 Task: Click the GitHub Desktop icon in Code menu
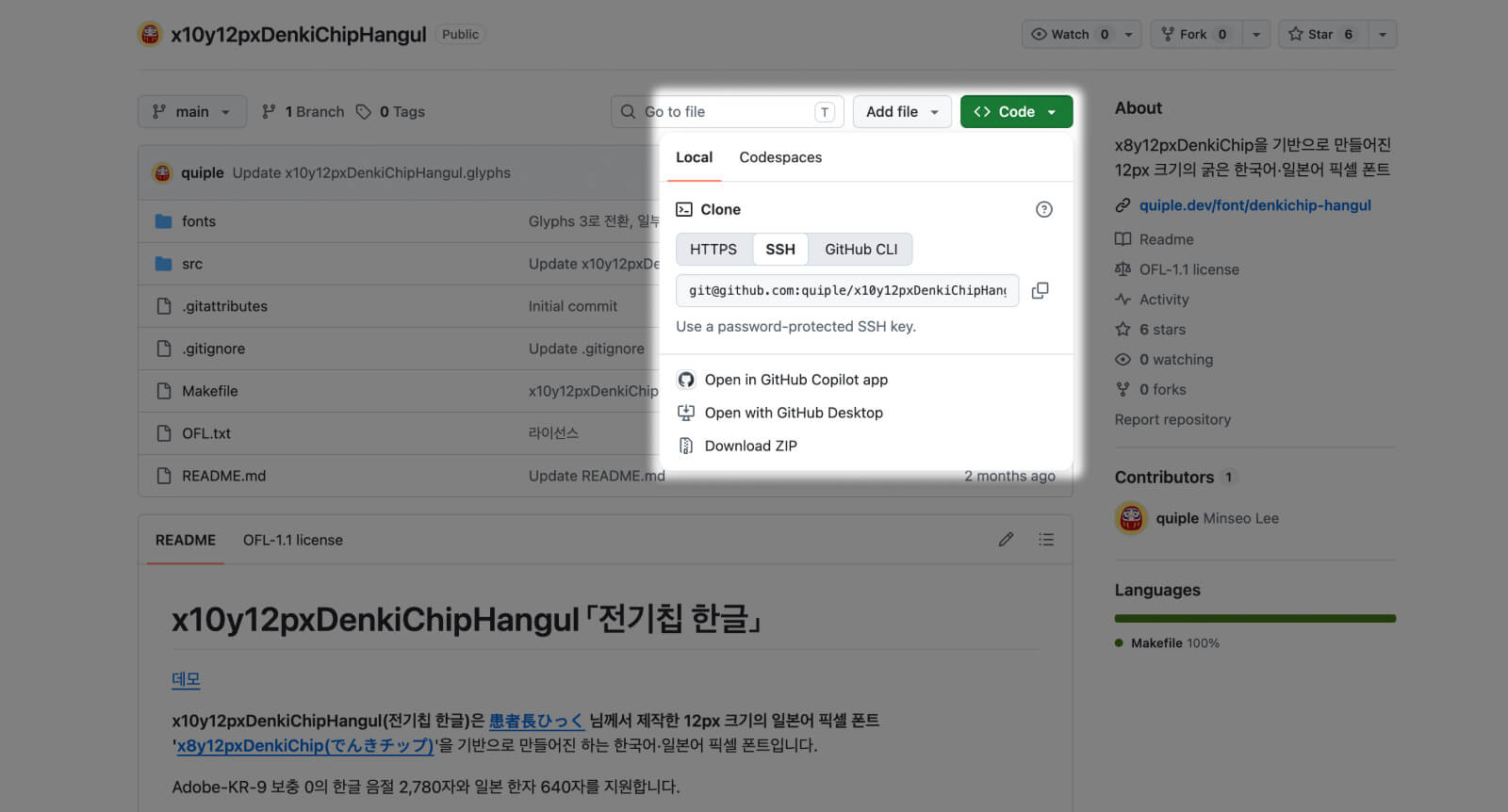[x=686, y=413]
